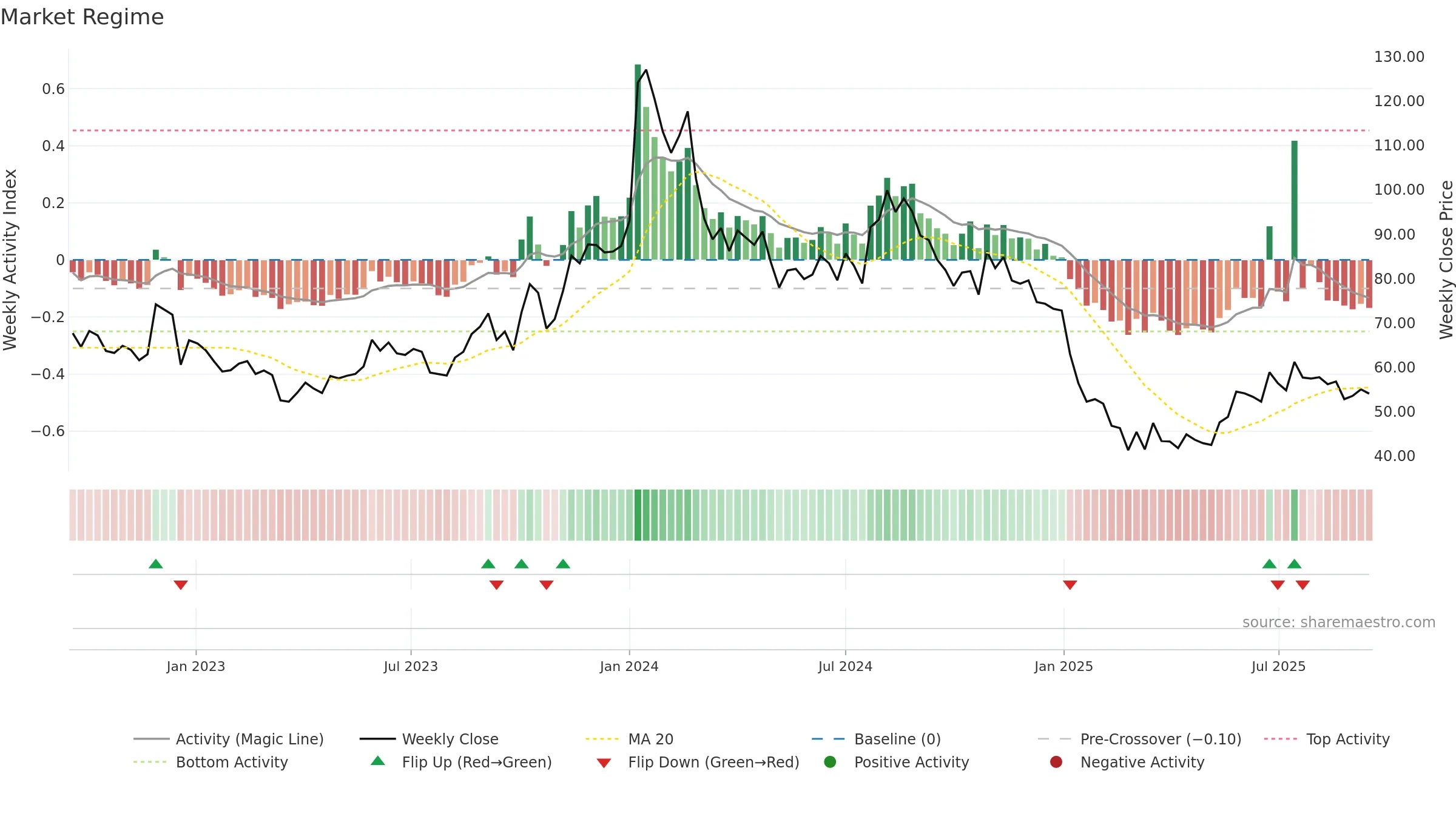This screenshot has width=1456, height=819.
Task: Click Pre-Crossover (−0.10) legend item
Action: point(1139,739)
